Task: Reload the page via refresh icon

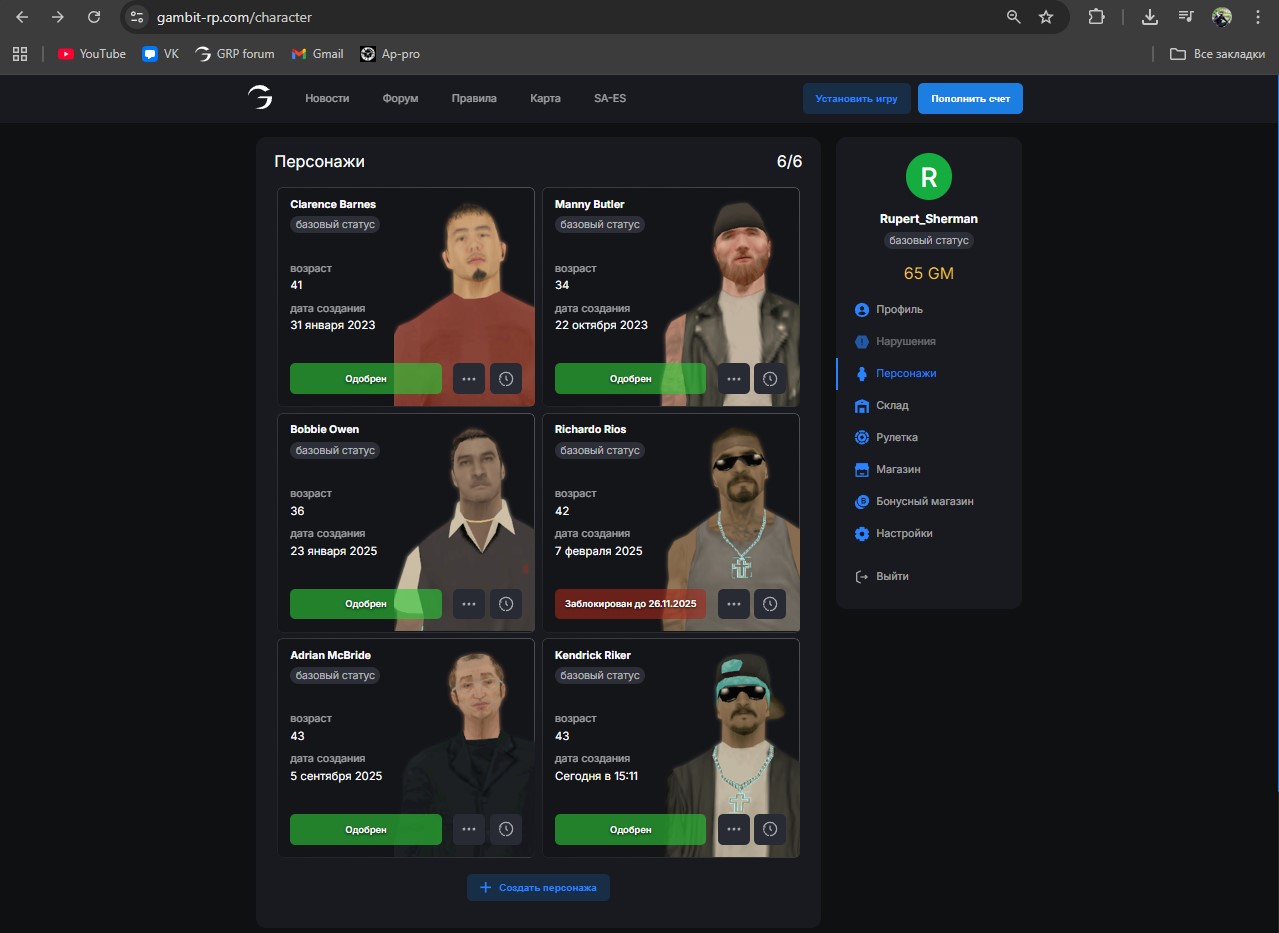Action: (94, 17)
